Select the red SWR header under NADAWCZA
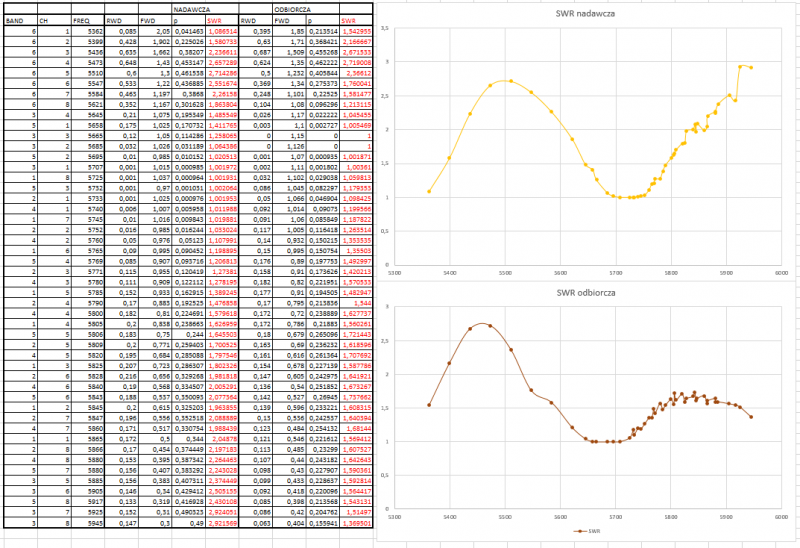Screen dimensions: 800x548 [x=214, y=19]
